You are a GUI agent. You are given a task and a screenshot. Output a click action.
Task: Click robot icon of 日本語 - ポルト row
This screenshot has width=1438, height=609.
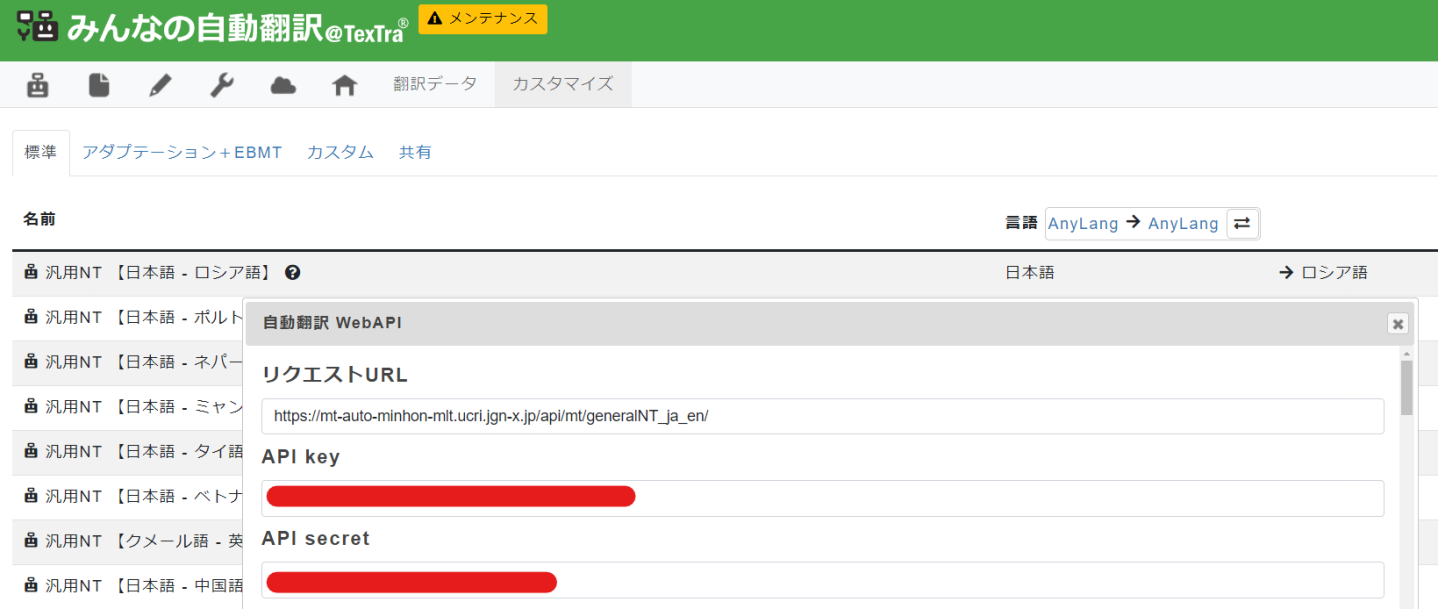click(x=31, y=317)
